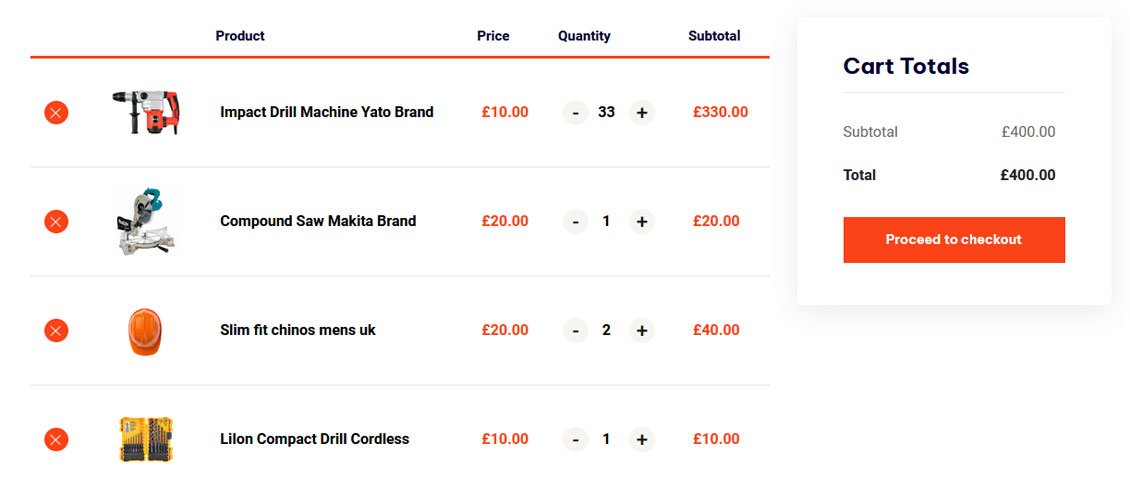View the Compound Saw product image
1130x480 pixels.
point(146,221)
